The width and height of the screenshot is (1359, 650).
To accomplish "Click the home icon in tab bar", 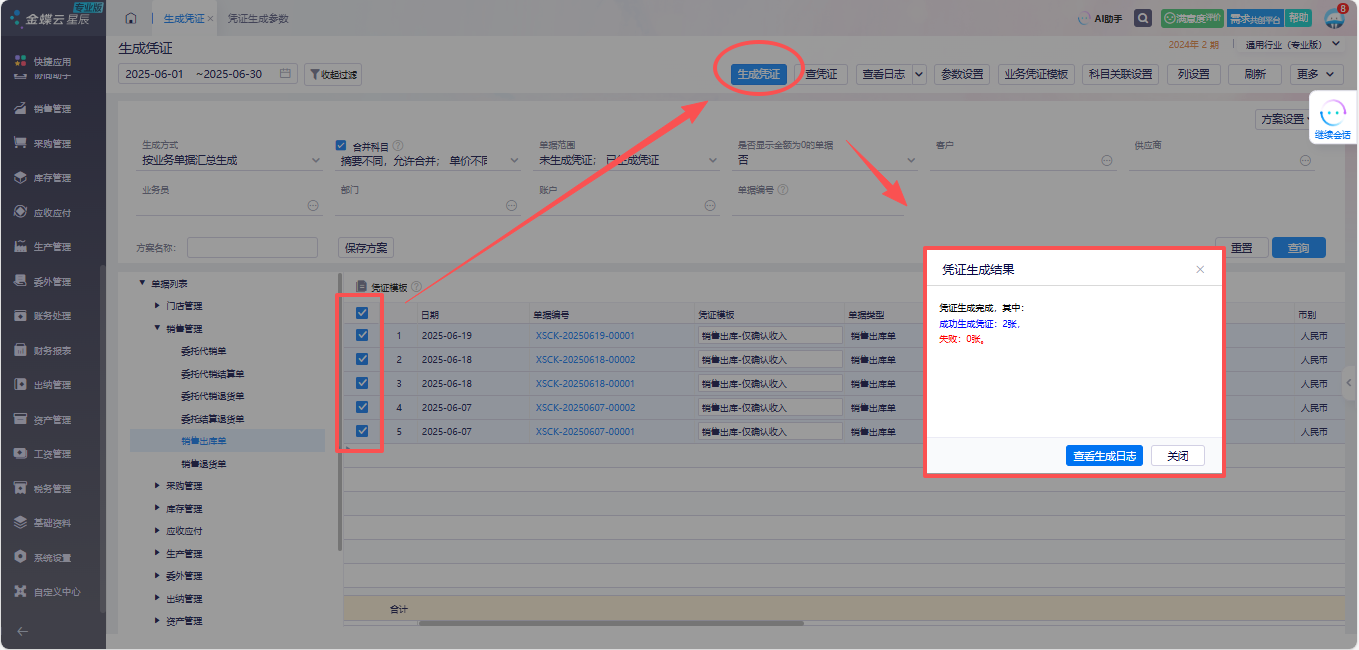I will coord(131,19).
